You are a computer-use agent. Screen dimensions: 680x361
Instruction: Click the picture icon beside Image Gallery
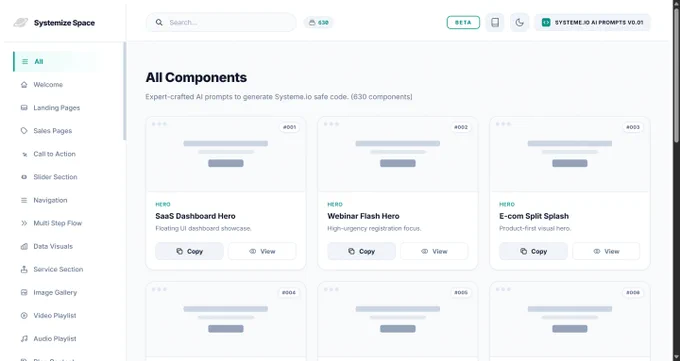click(24, 292)
